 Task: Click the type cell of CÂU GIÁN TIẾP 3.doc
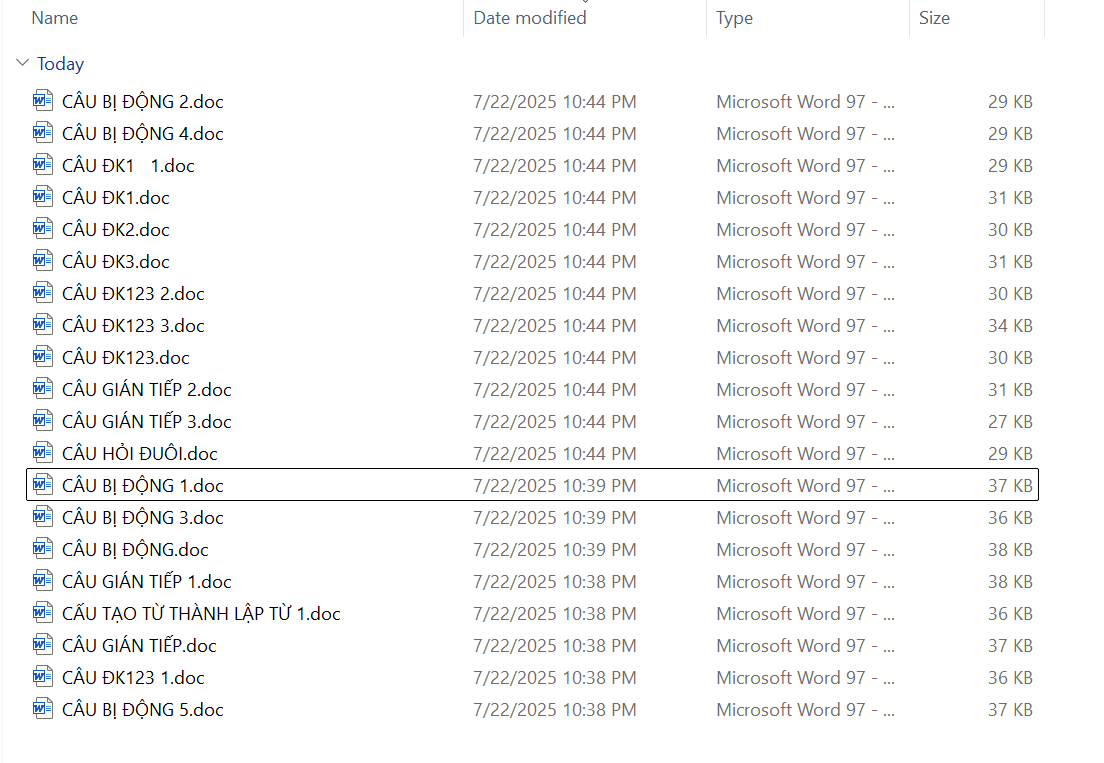[805, 421]
